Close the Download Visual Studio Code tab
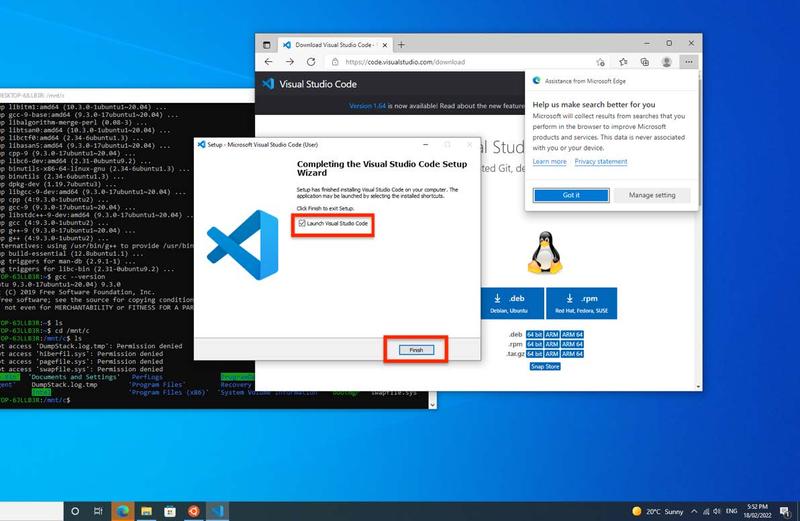This screenshot has width=800, height=521. 385,45
